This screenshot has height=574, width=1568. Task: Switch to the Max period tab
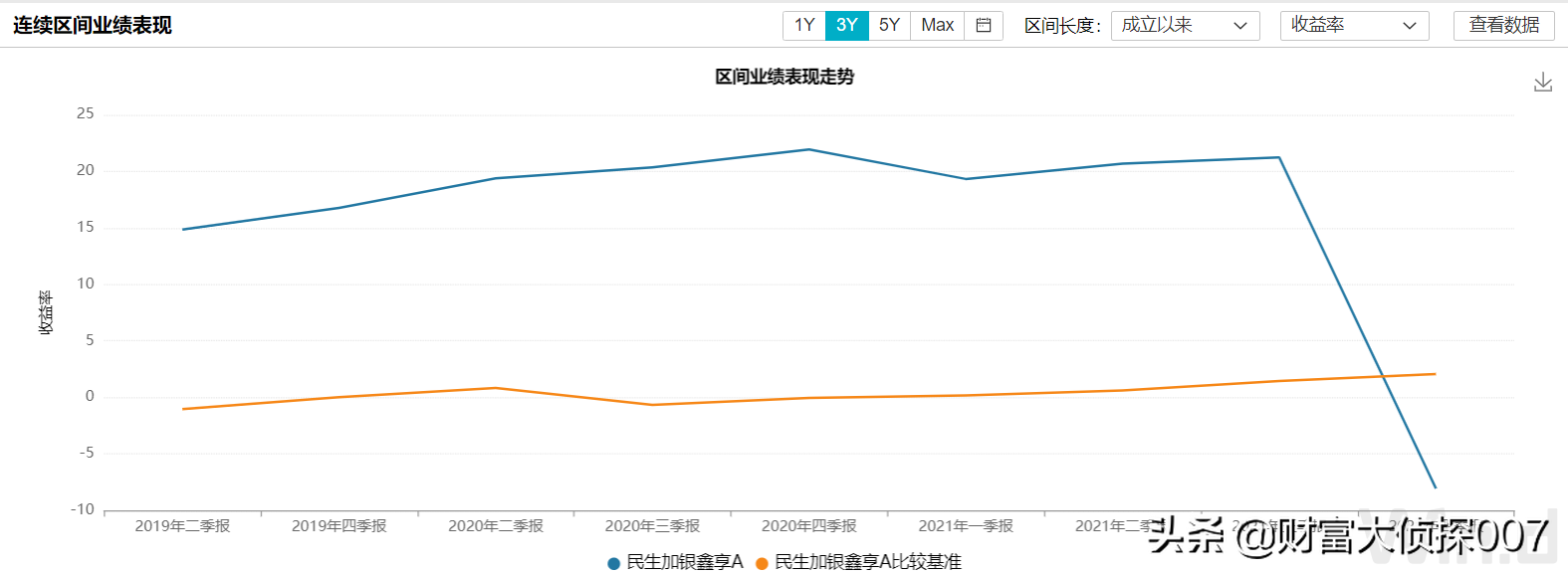pos(937,26)
